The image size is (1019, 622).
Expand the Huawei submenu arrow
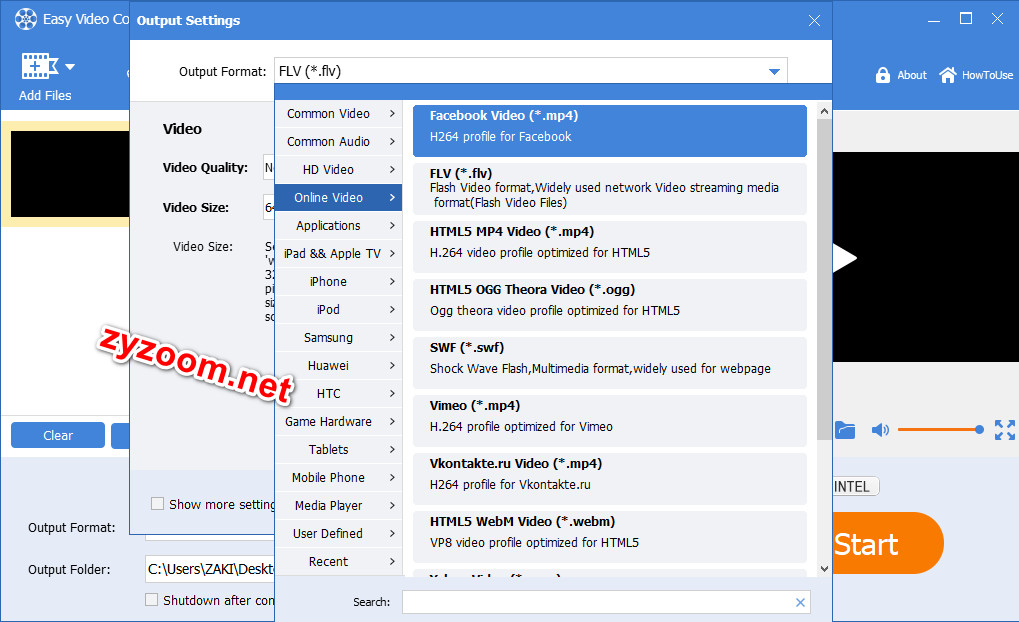point(392,365)
